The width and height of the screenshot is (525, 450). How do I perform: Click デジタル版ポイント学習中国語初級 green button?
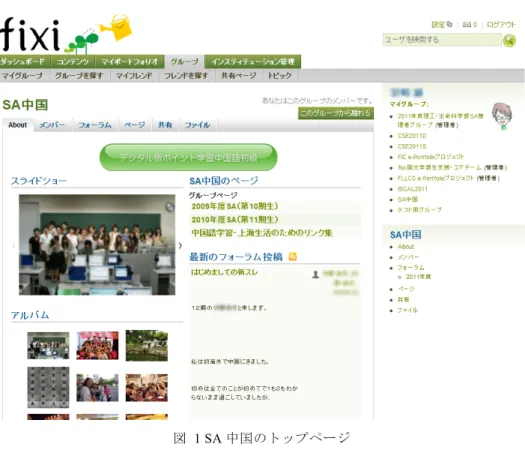pyautogui.click(x=189, y=157)
